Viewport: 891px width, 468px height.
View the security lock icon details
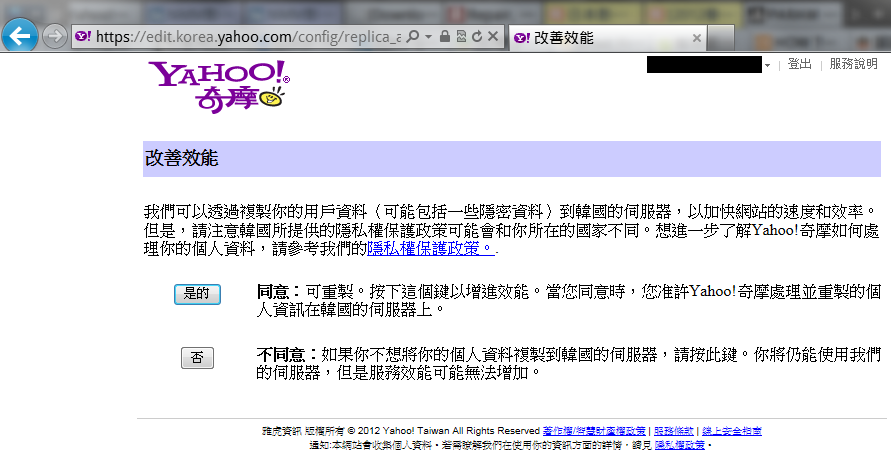[x=445, y=37]
